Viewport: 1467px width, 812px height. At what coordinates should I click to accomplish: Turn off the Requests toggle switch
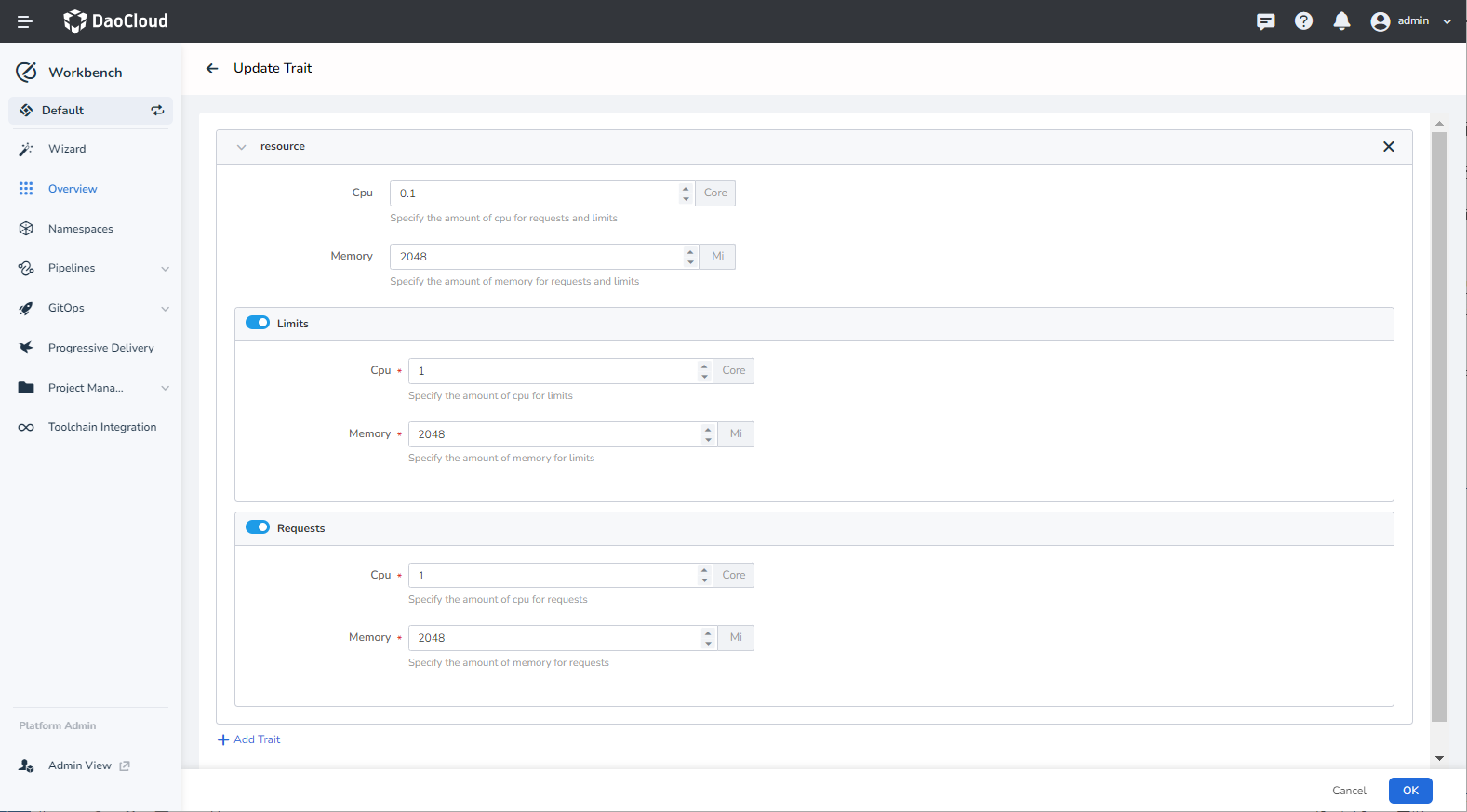pyautogui.click(x=258, y=527)
